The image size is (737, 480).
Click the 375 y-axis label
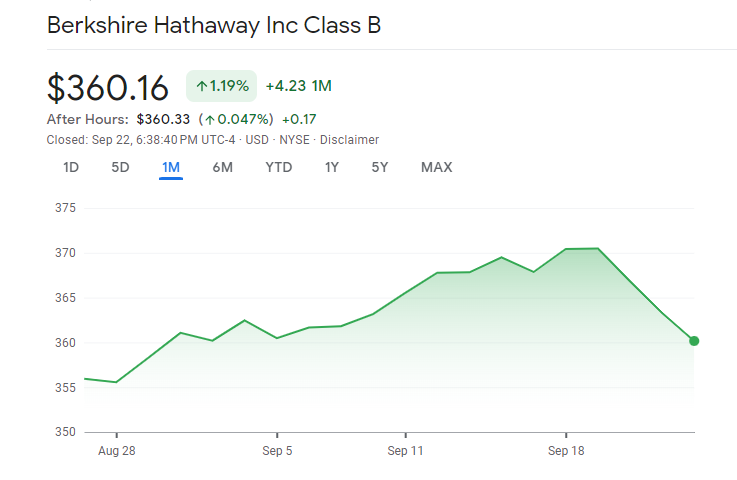[65, 208]
